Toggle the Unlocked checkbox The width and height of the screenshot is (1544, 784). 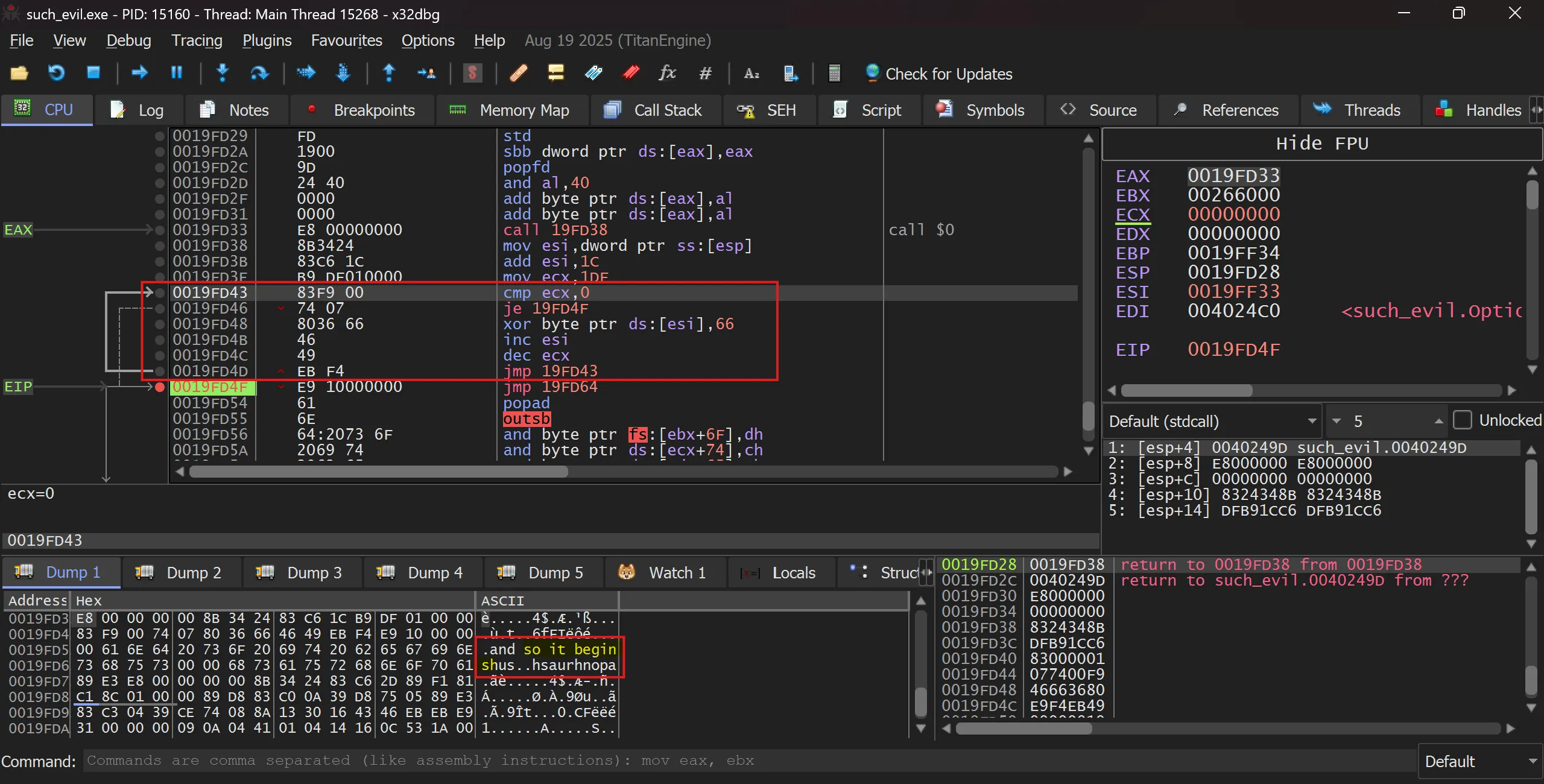[x=1463, y=420]
